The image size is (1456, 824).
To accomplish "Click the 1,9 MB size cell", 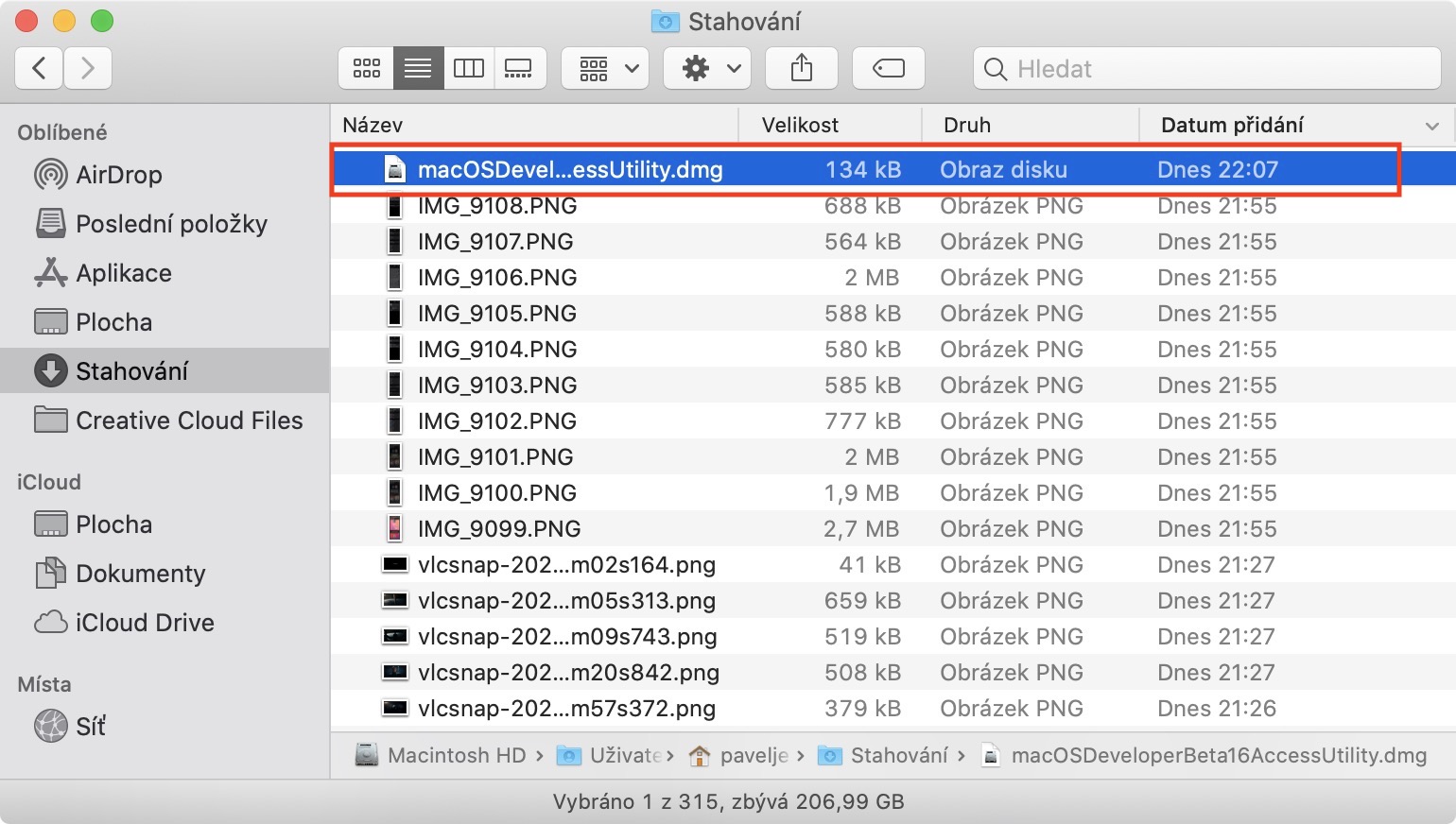I will click(x=861, y=493).
